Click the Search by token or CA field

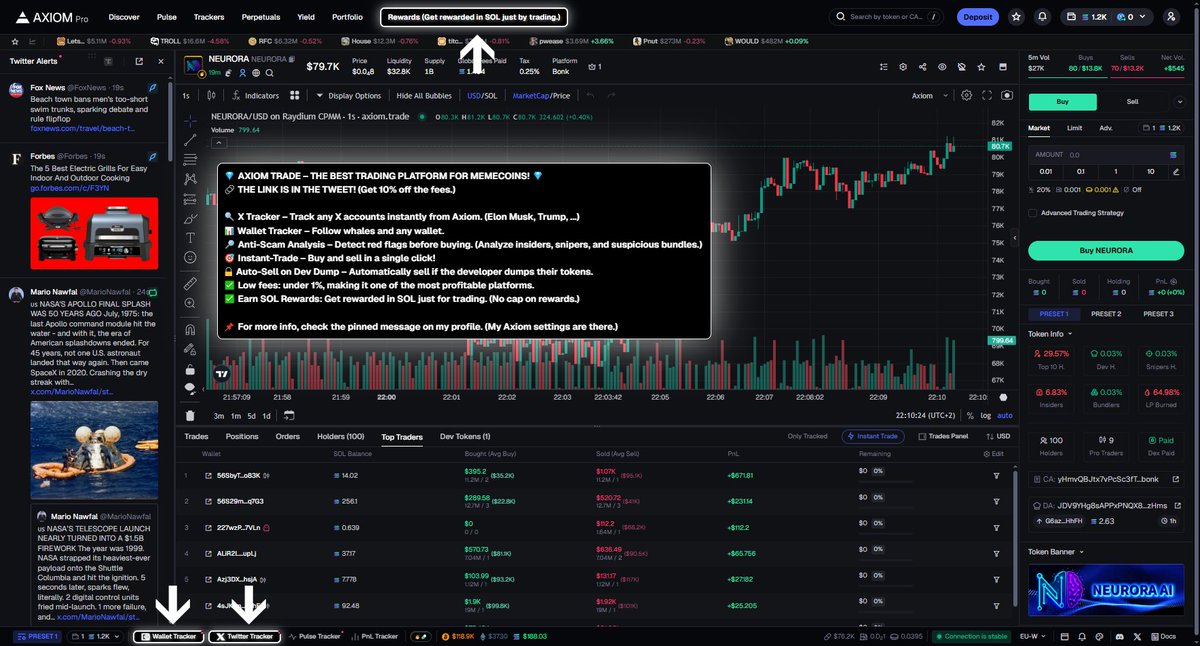click(x=887, y=17)
